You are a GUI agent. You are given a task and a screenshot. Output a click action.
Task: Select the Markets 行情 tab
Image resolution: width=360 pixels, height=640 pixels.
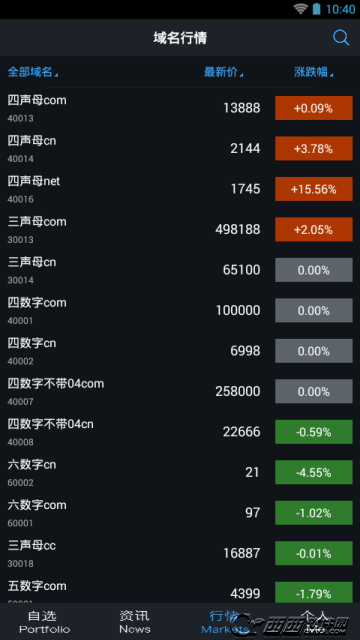pyautogui.click(x=225, y=622)
